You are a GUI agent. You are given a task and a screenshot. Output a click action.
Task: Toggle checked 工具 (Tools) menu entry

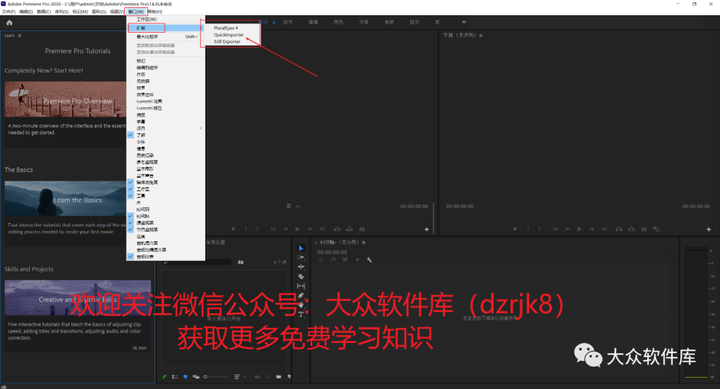pyautogui.click(x=166, y=196)
